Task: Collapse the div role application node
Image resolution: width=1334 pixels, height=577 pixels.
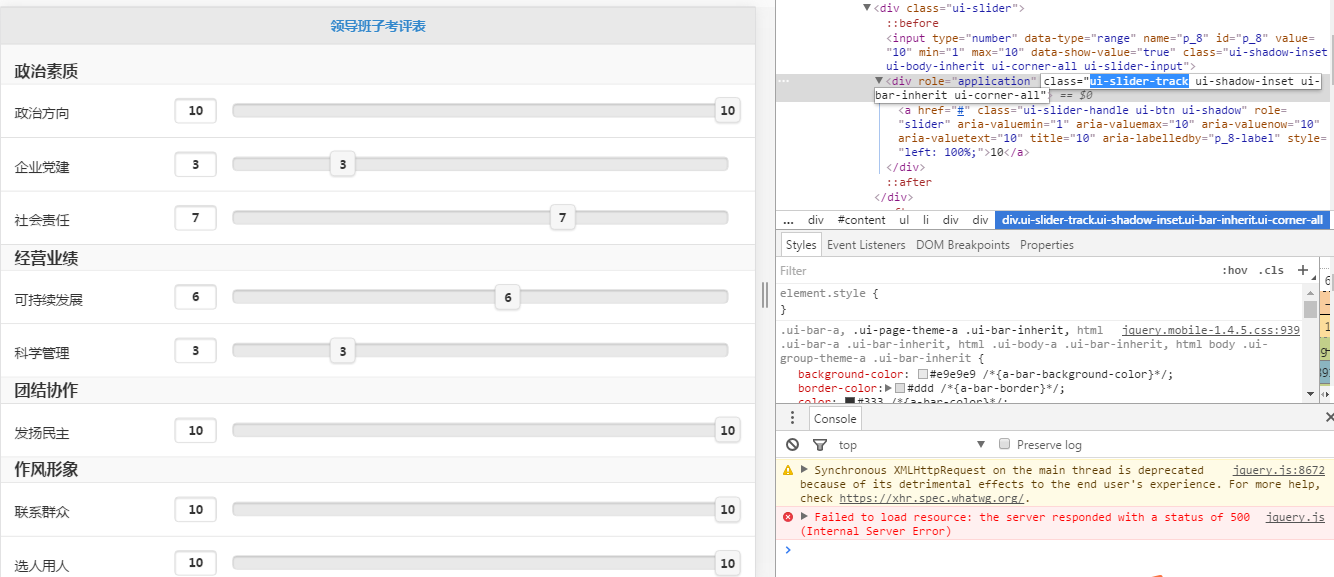Action: coord(879,80)
